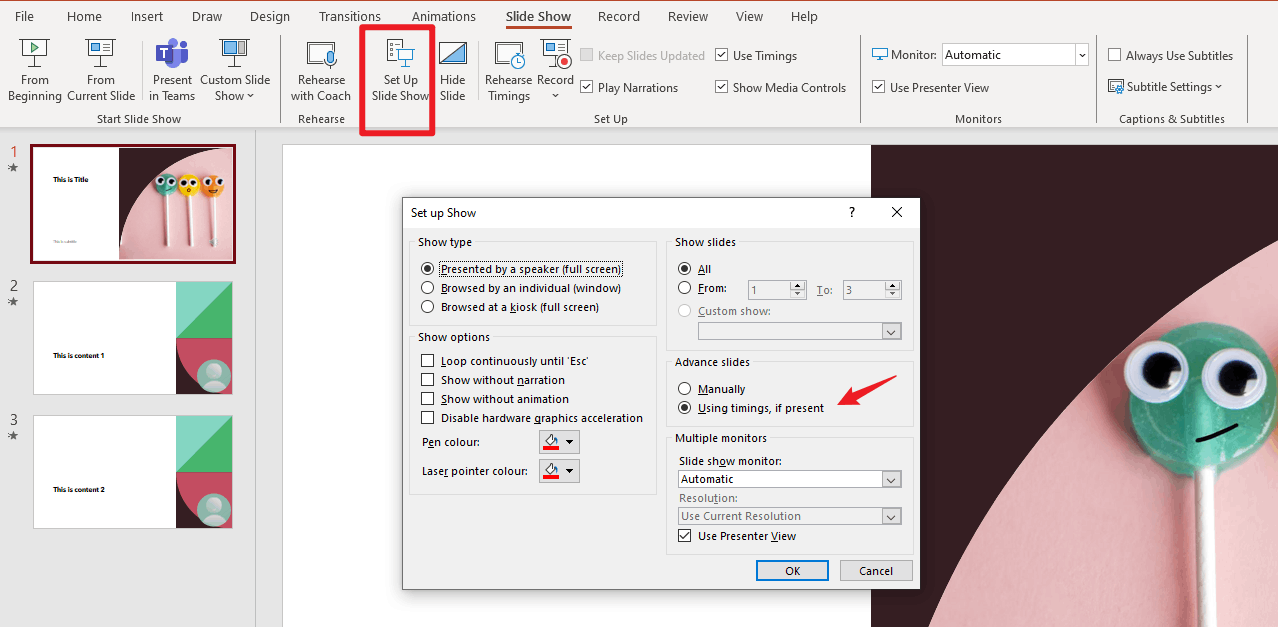Switch to Insert tab
This screenshot has height=627, width=1278.
point(147,16)
